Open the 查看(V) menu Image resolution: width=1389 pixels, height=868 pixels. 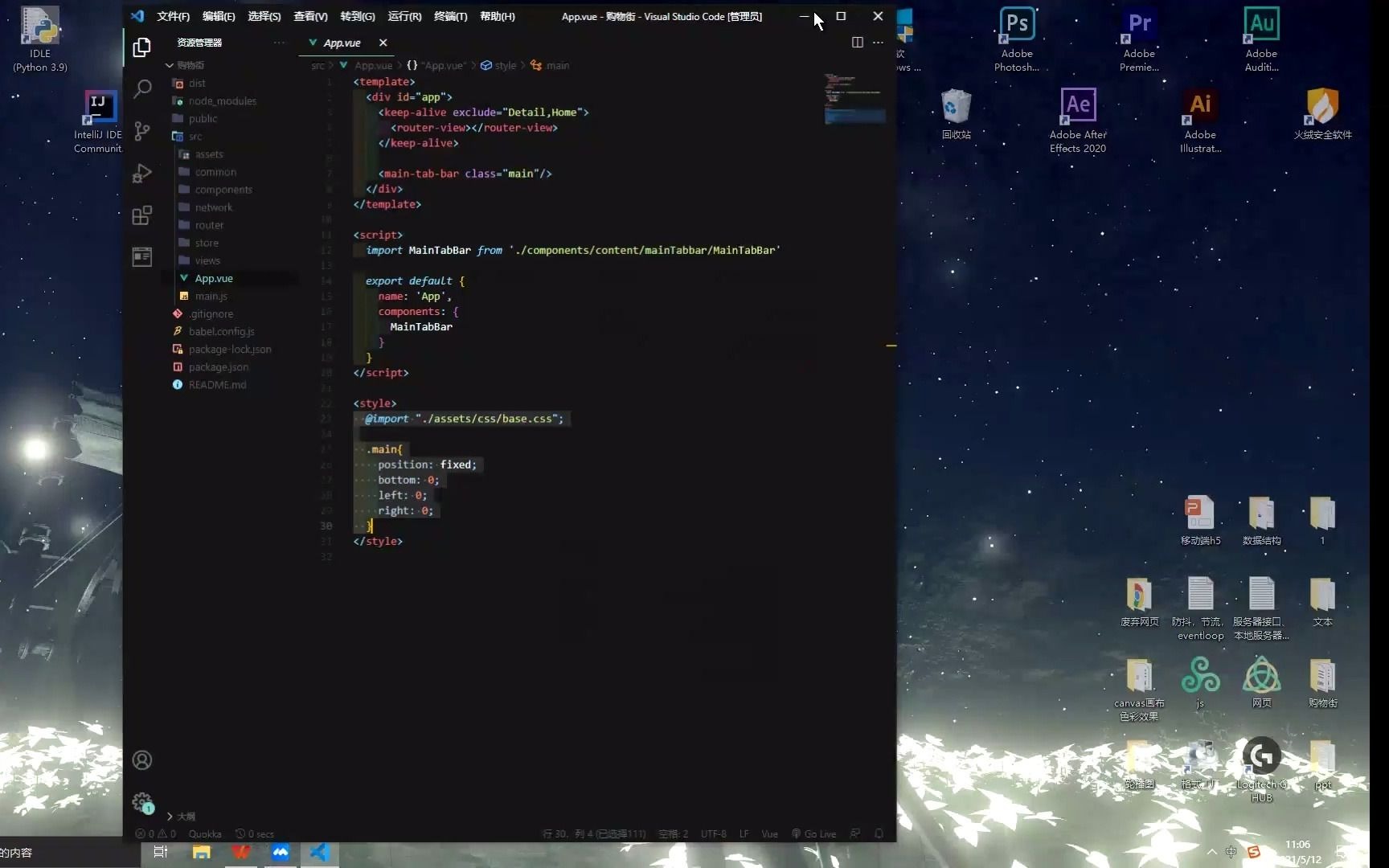pos(310,16)
